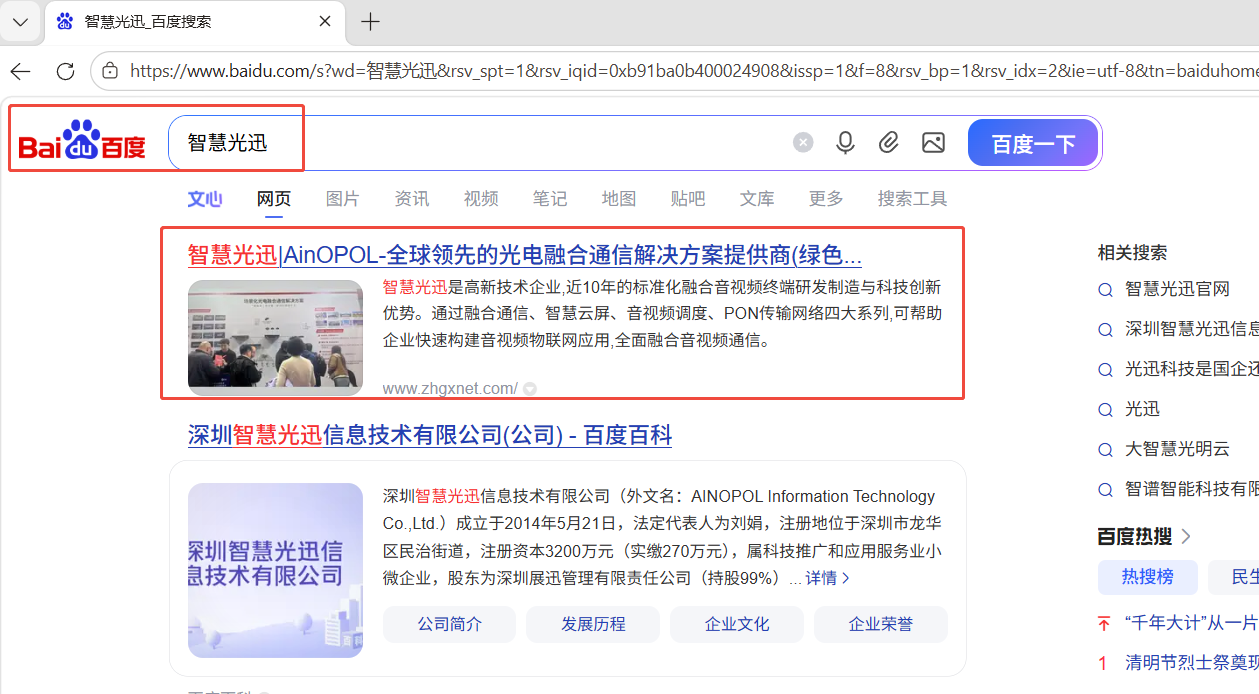The width and height of the screenshot is (1259, 694).
Task: Click the microphone voice search icon
Action: (x=845, y=143)
